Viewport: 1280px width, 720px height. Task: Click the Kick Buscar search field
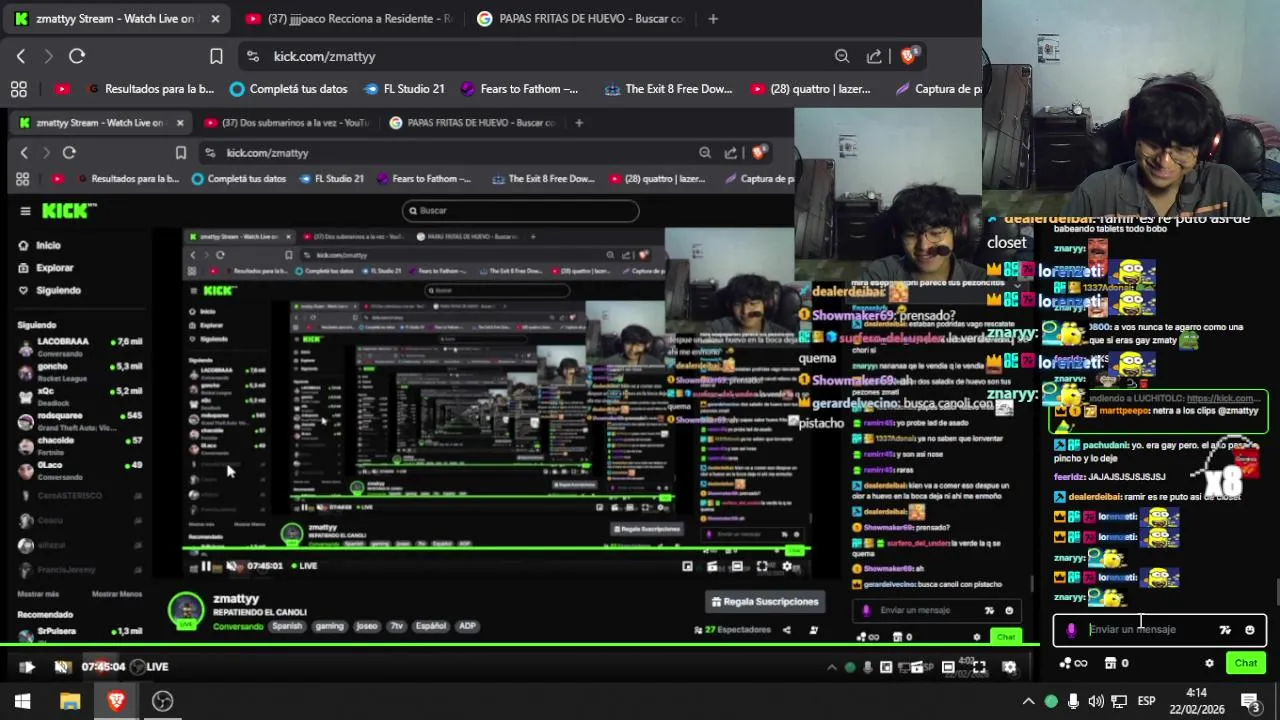520,210
